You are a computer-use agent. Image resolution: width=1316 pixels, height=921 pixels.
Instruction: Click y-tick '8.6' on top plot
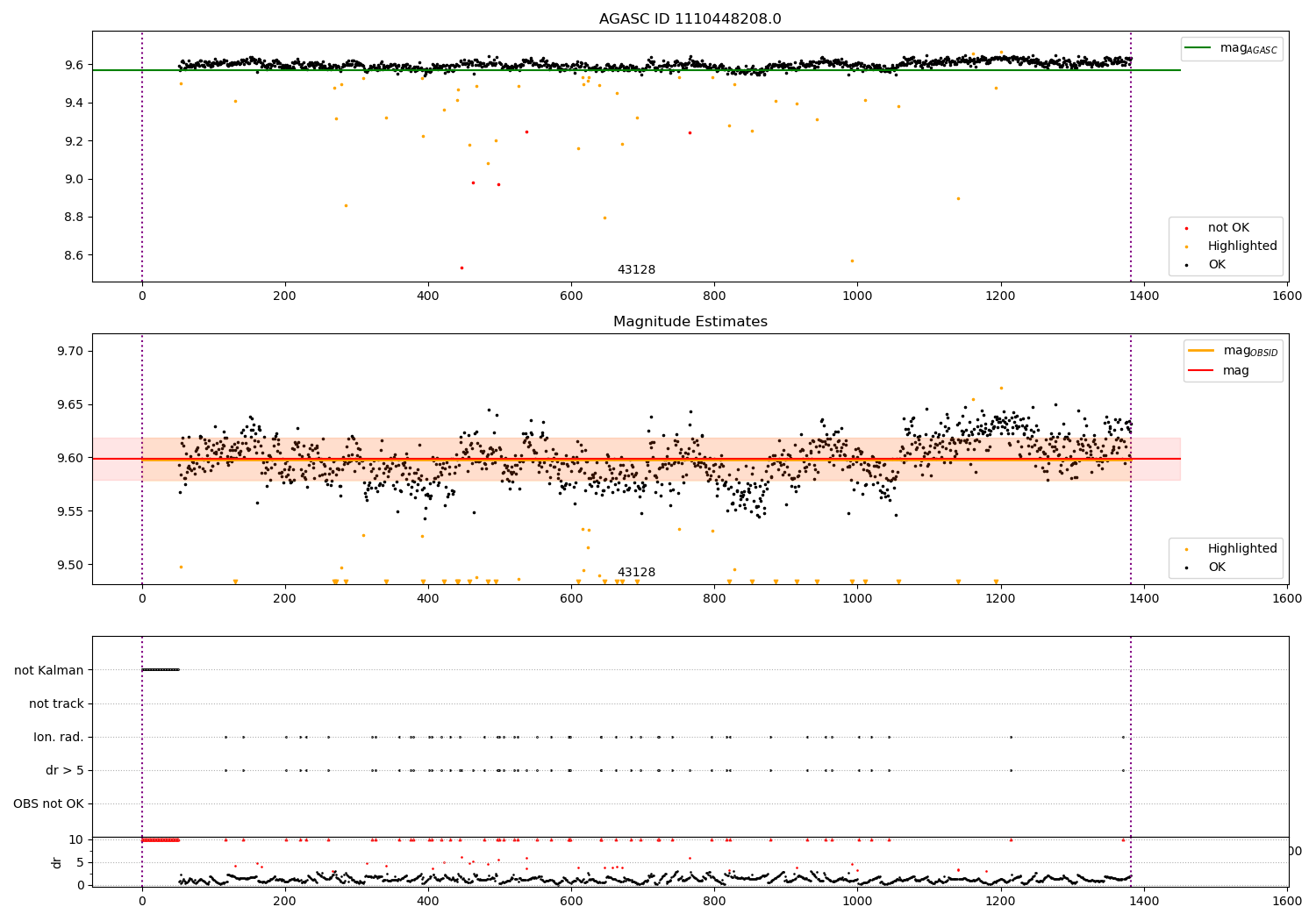point(73,255)
